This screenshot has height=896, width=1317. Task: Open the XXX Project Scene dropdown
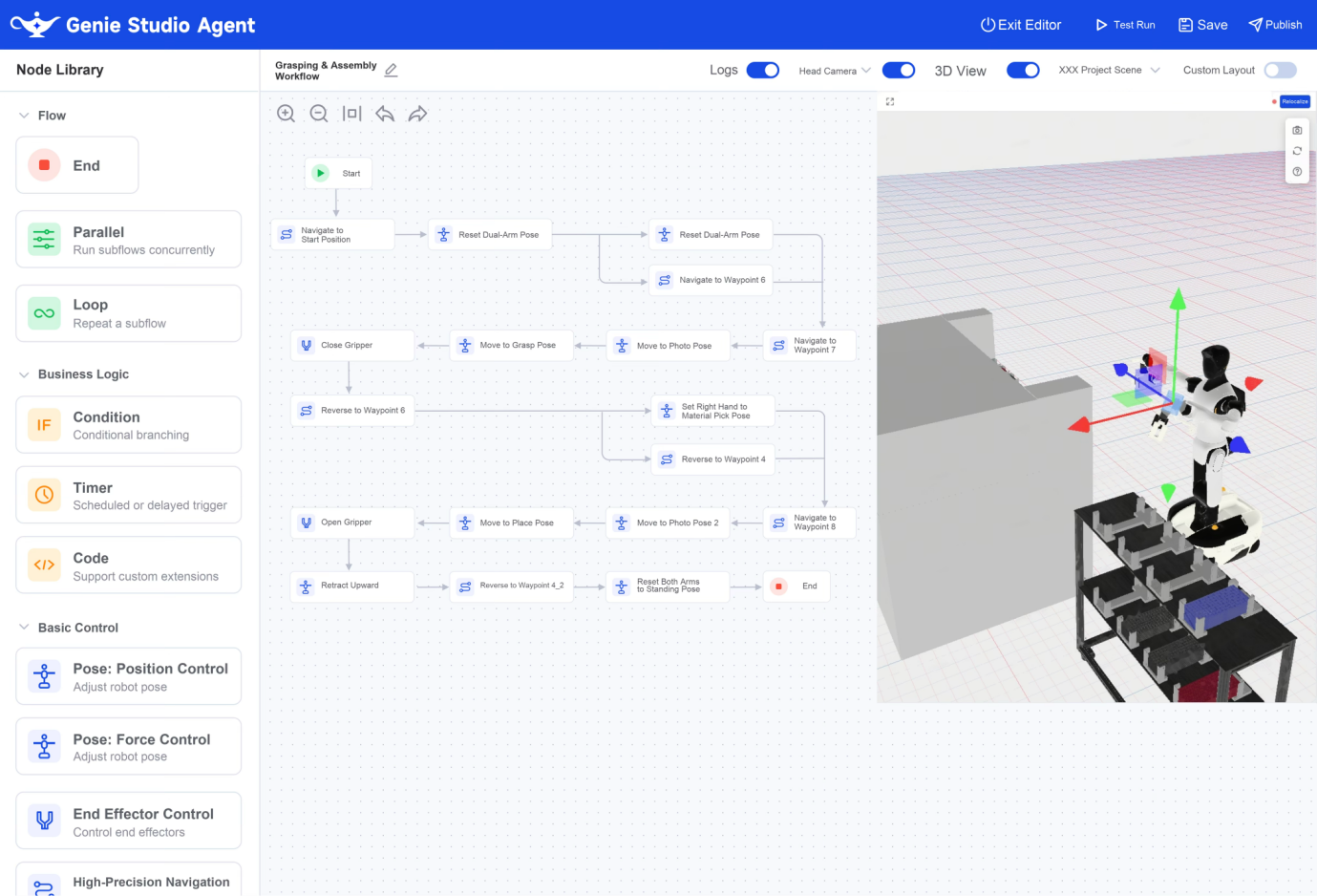(x=1109, y=70)
